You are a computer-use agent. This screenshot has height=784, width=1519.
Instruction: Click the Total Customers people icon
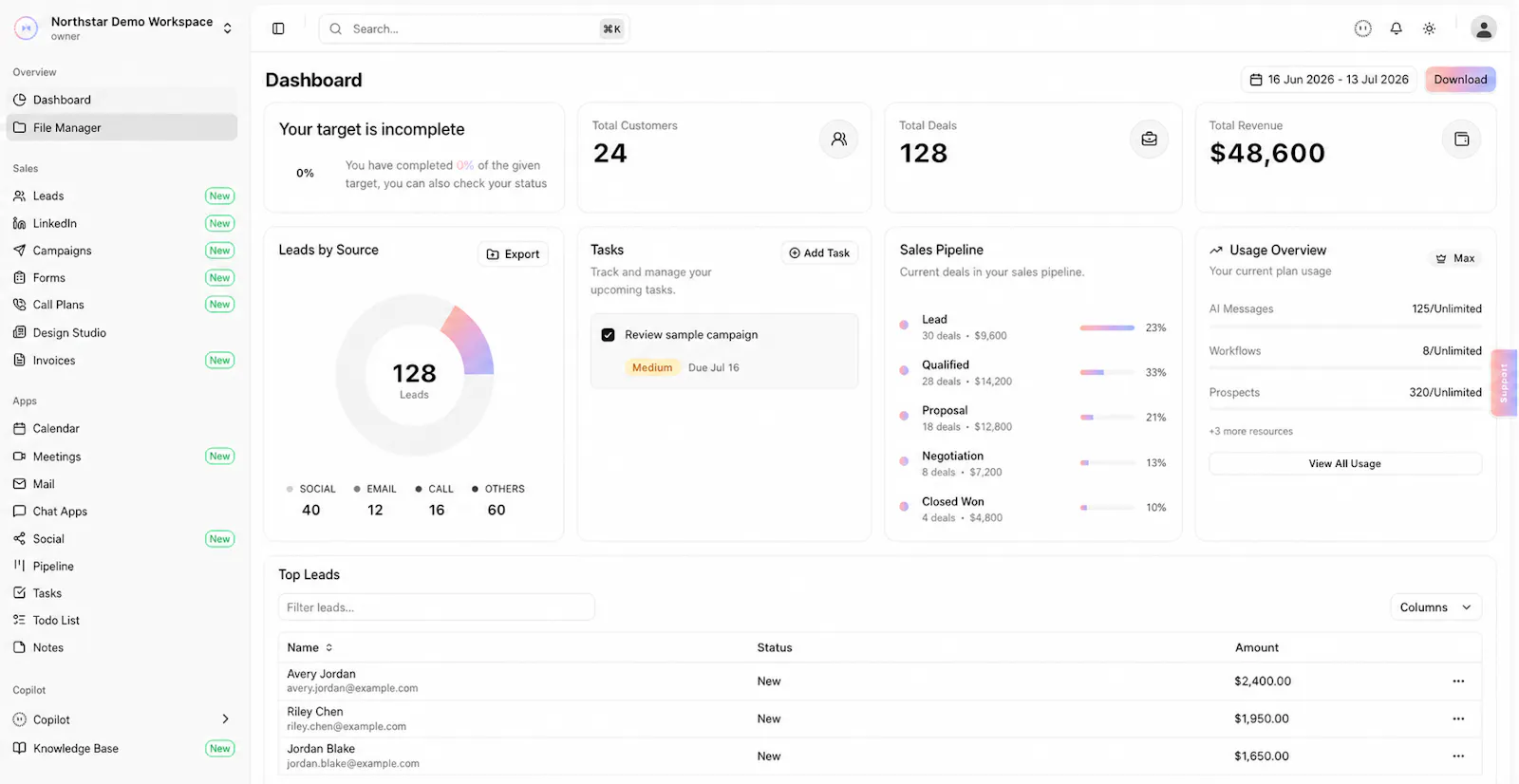tap(838, 139)
